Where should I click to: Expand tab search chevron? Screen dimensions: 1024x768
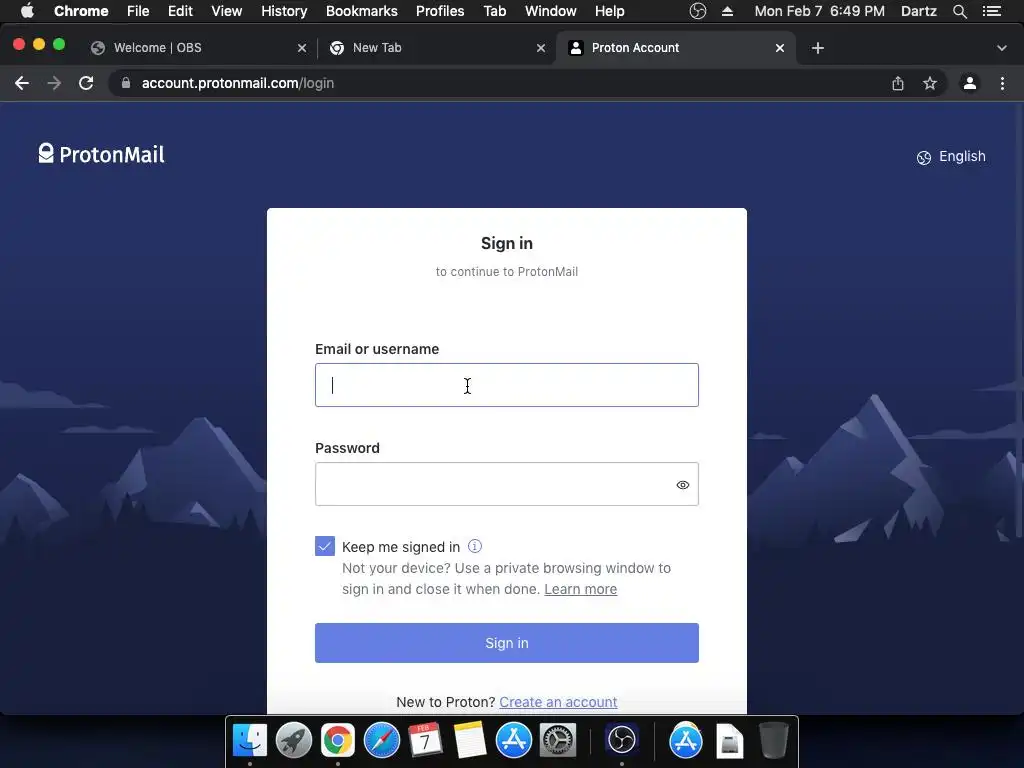click(x=1002, y=48)
